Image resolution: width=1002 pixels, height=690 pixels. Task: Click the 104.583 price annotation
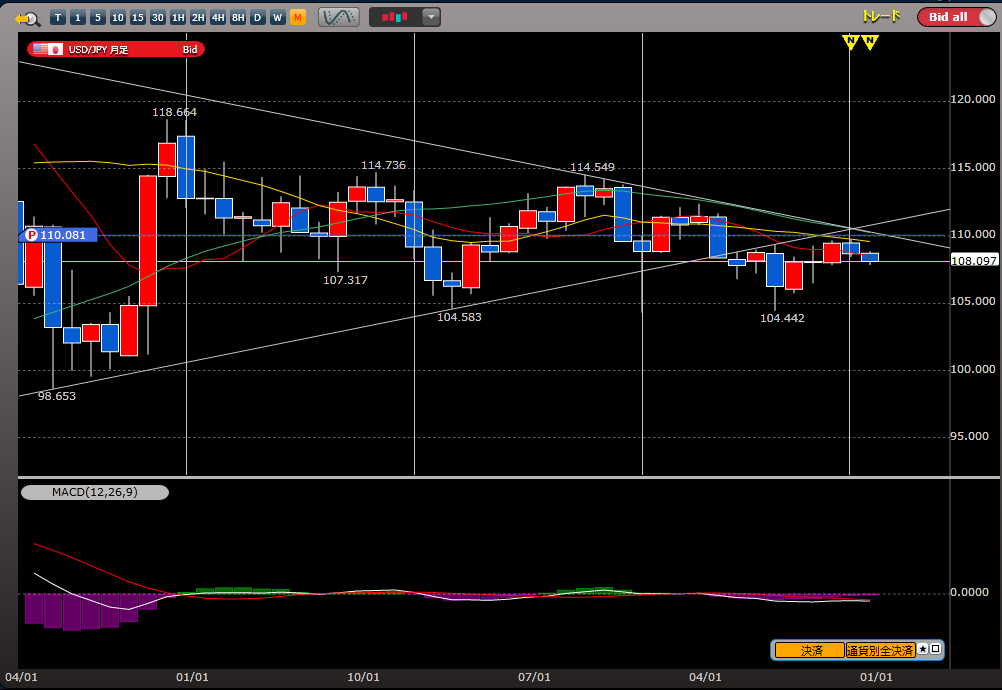[x=459, y=317]
